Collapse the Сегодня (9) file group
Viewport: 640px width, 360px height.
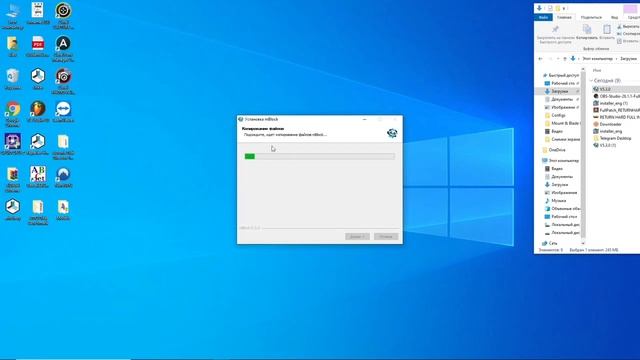tap(591, 81)
